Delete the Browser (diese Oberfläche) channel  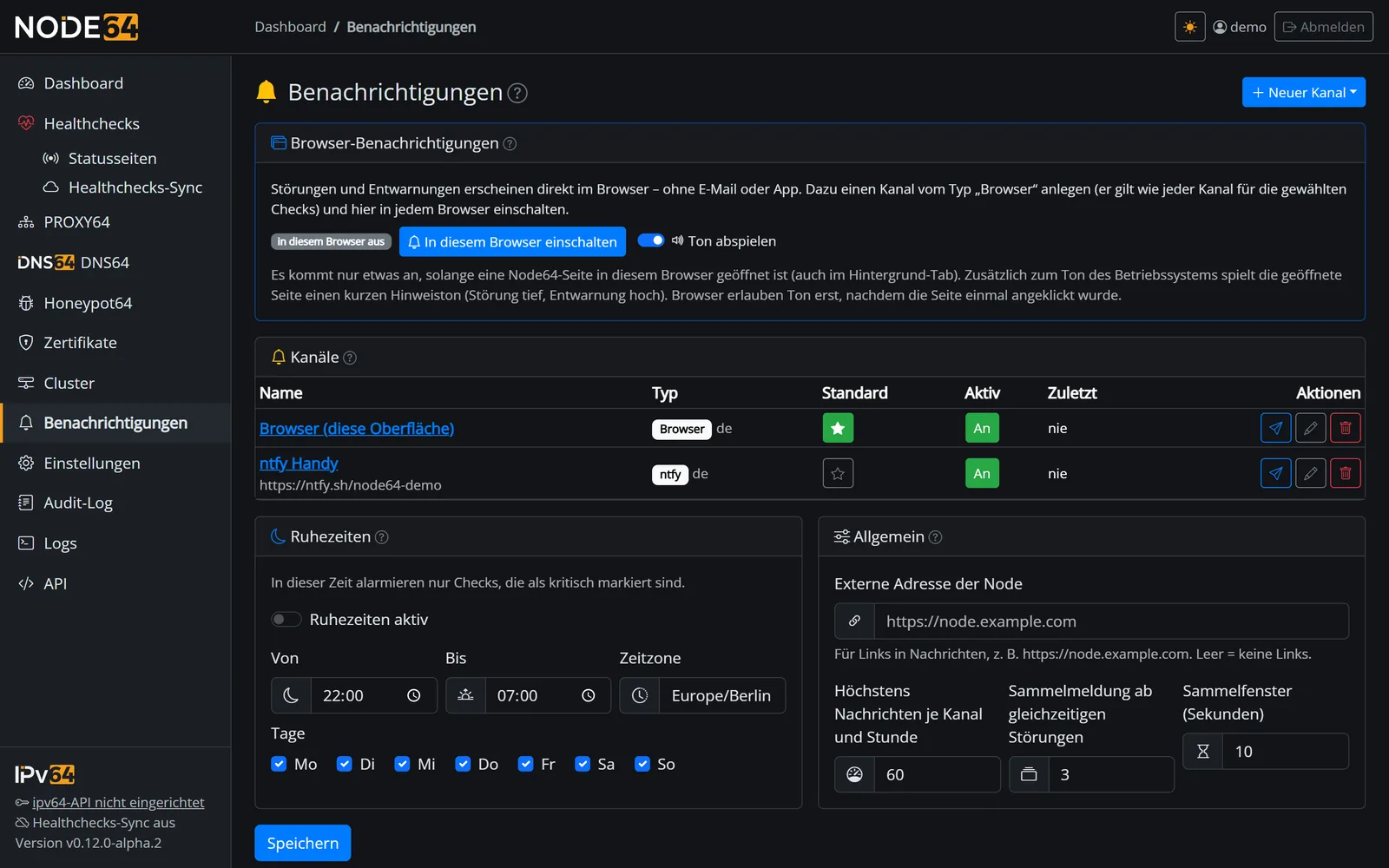pyautogui.click(x=1345, y=428)
